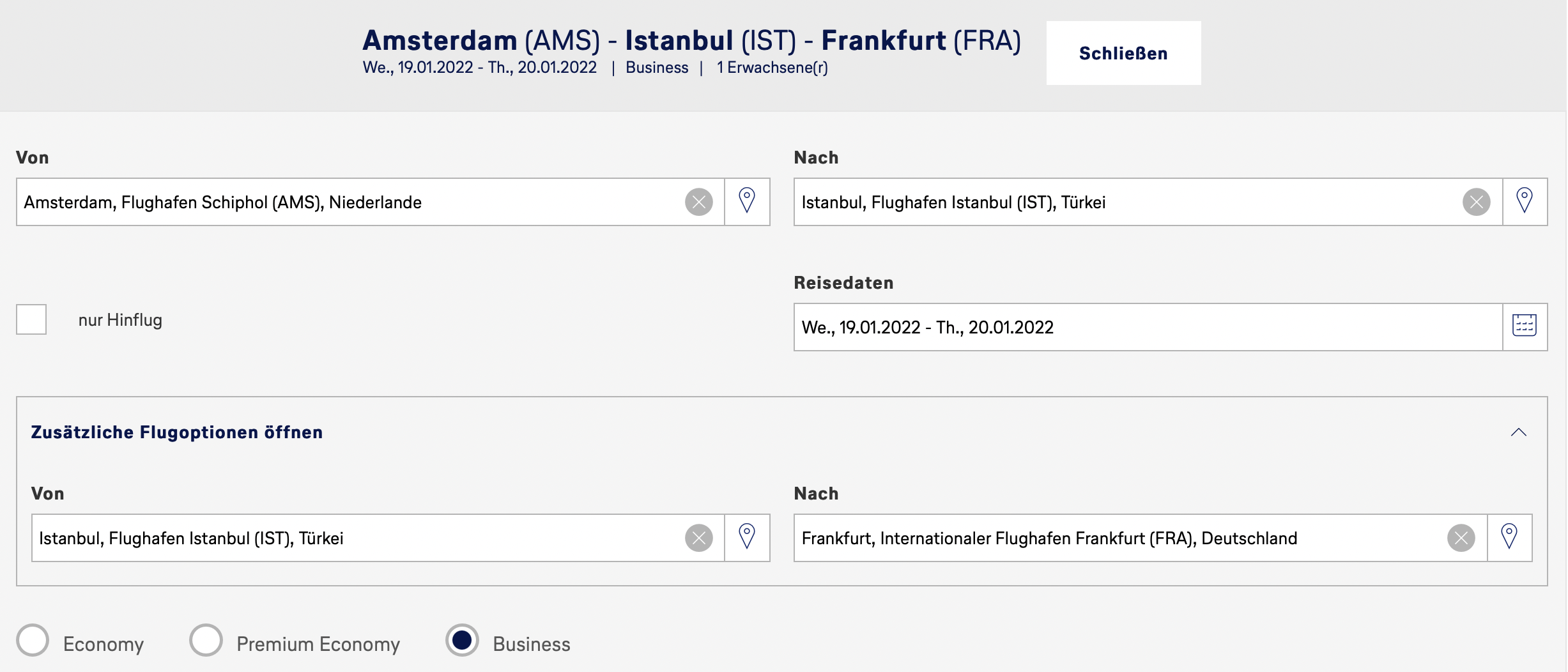This screenshot has height=672, width=1568.
Task: Select the Business class radio button
Action: [x=462, y=640]
